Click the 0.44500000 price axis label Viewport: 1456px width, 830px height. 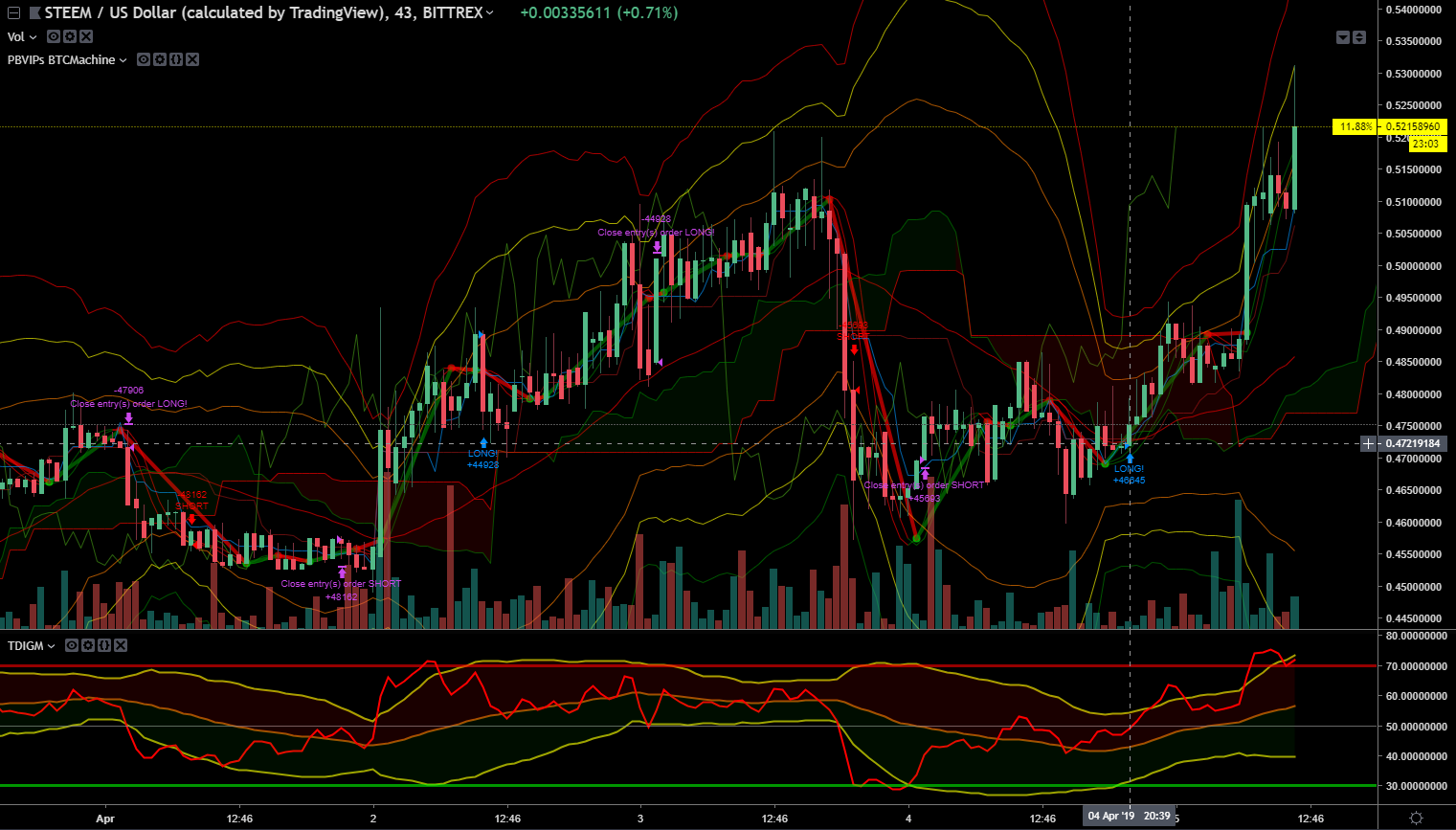click(x=1414, y=619)
